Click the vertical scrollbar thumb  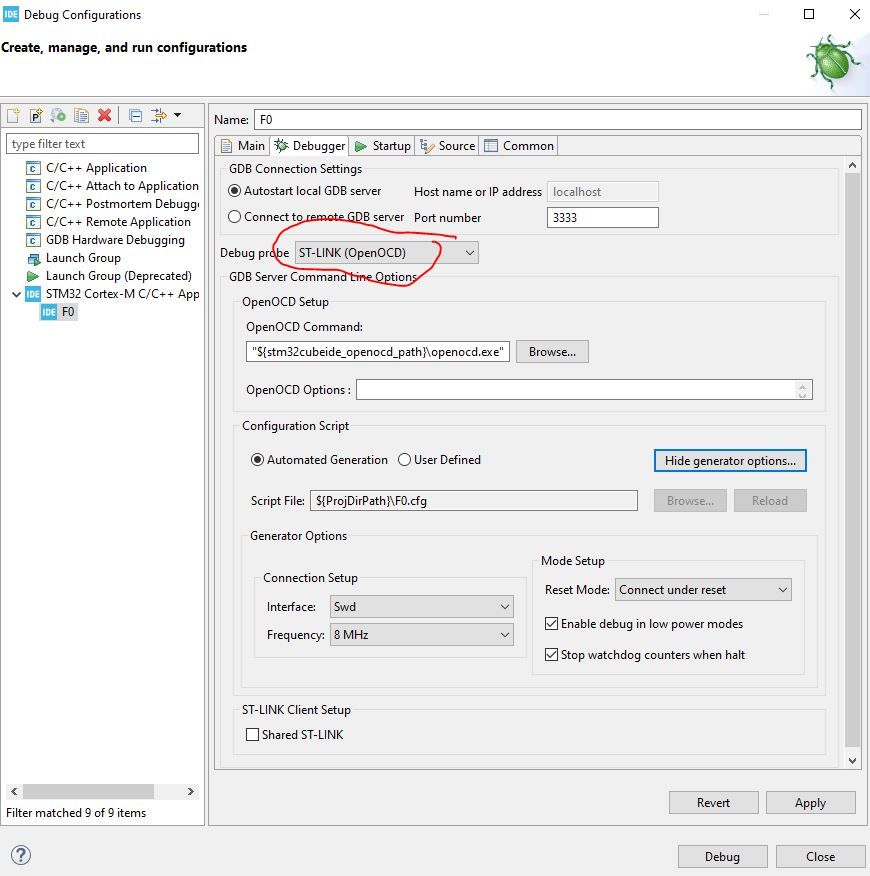852,460
